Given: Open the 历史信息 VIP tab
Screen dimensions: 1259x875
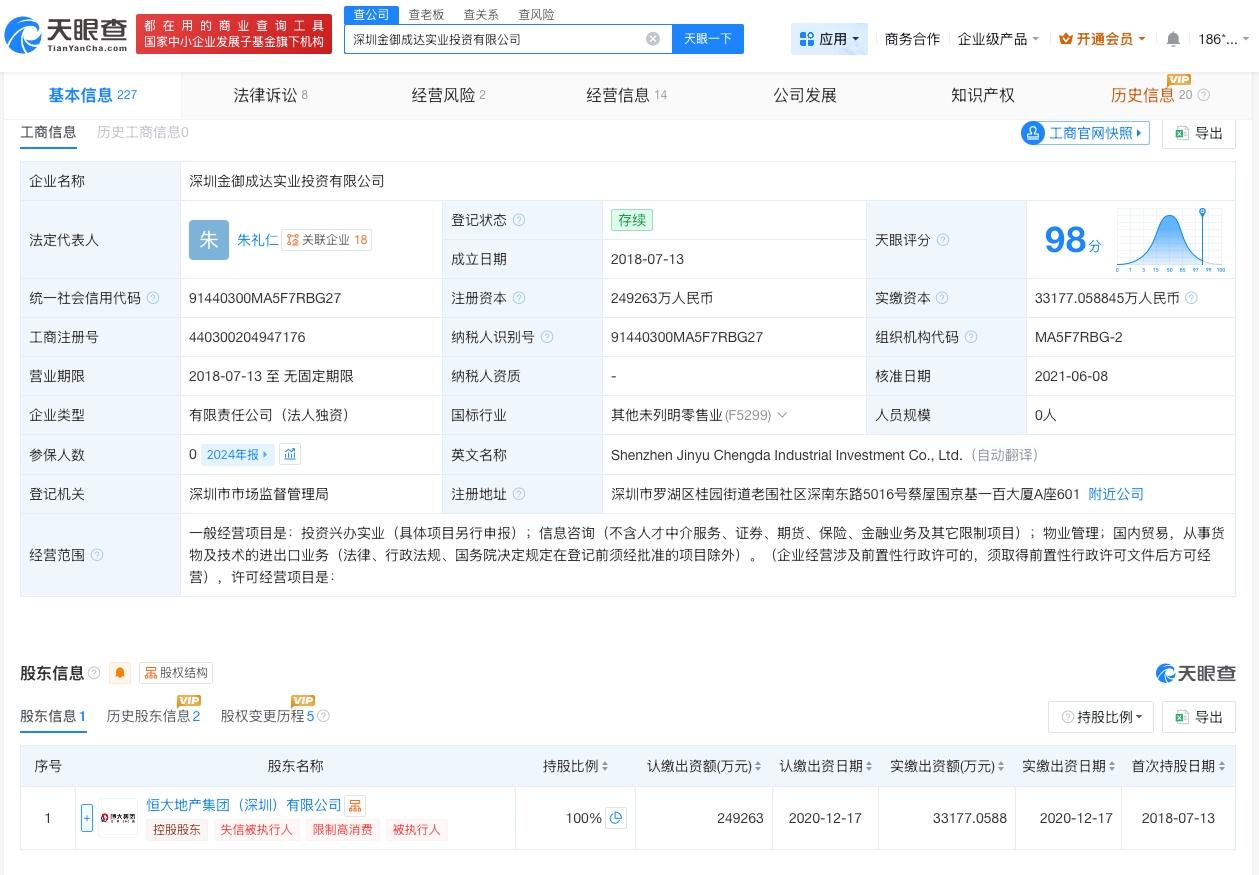Looking at the screenshot, I should tap(1152, 95).
